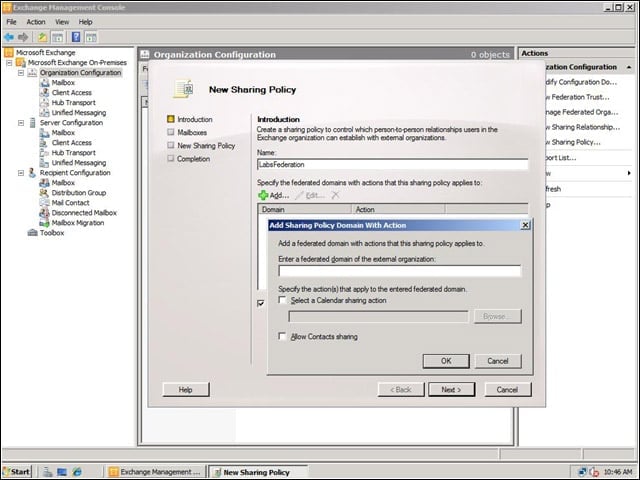Launch Internet Explorer from quick launch
Image resolution: width=640 pixels, height=480 pixels.
[76, 472]
